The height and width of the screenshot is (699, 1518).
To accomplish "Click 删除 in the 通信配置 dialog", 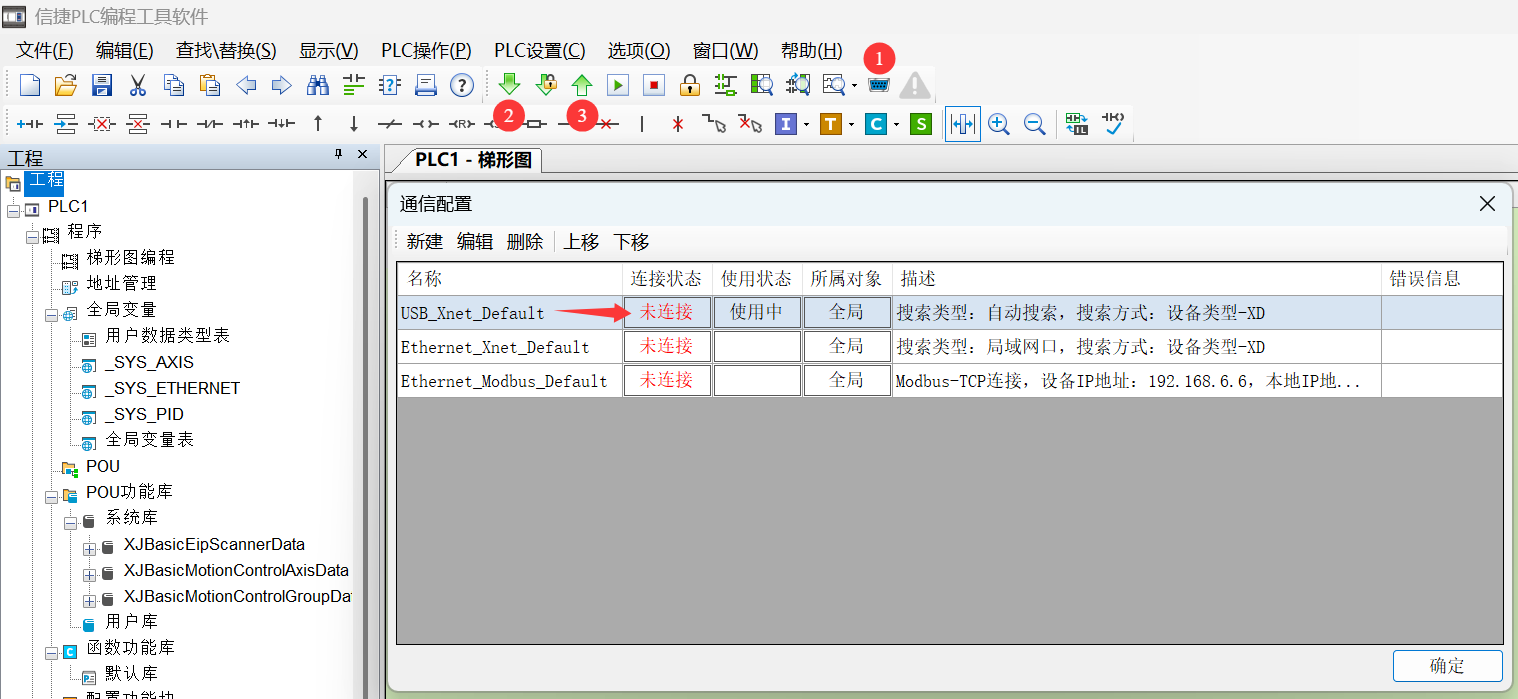I will coord(525,242).
